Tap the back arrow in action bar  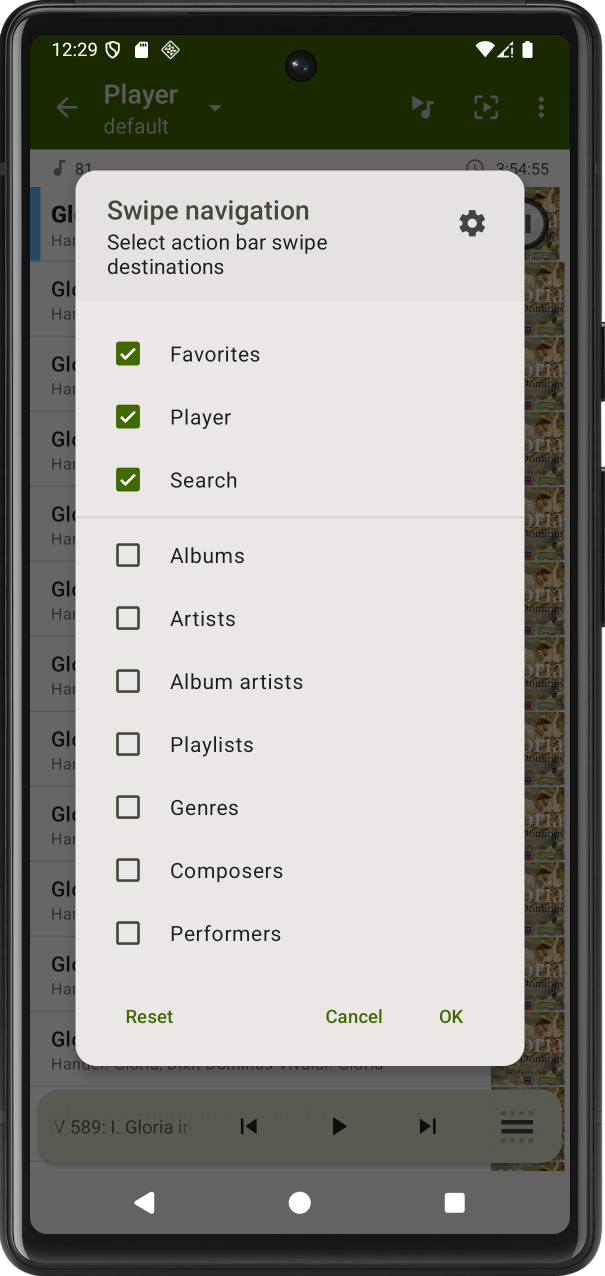[67, 108]
